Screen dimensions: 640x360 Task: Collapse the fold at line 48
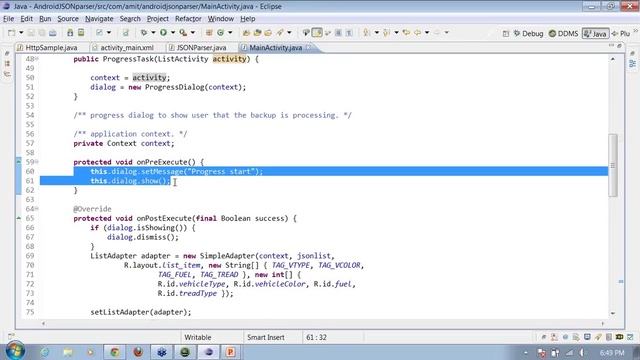coord(37,59)
